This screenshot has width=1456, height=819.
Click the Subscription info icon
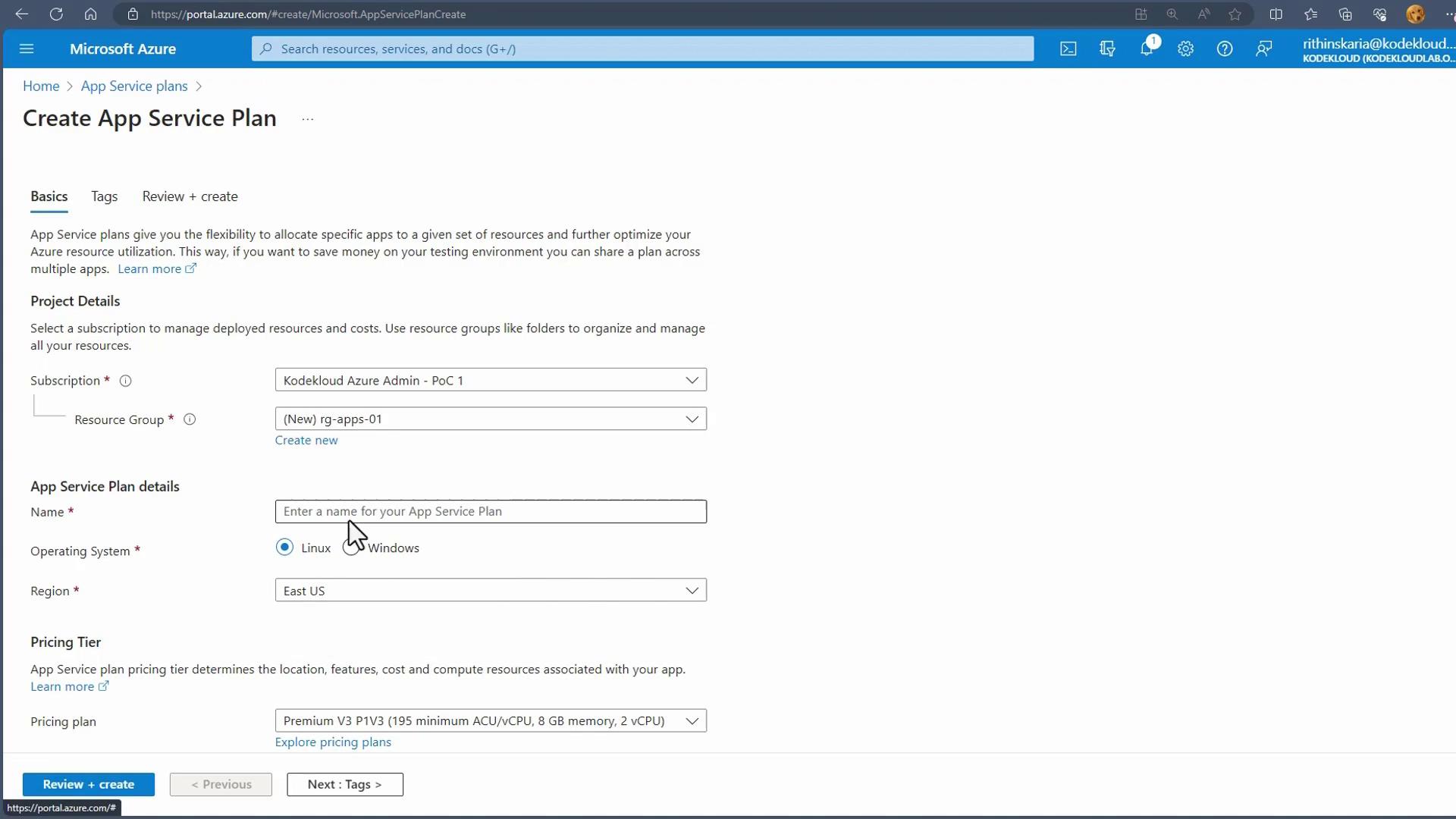click(126, 381)
